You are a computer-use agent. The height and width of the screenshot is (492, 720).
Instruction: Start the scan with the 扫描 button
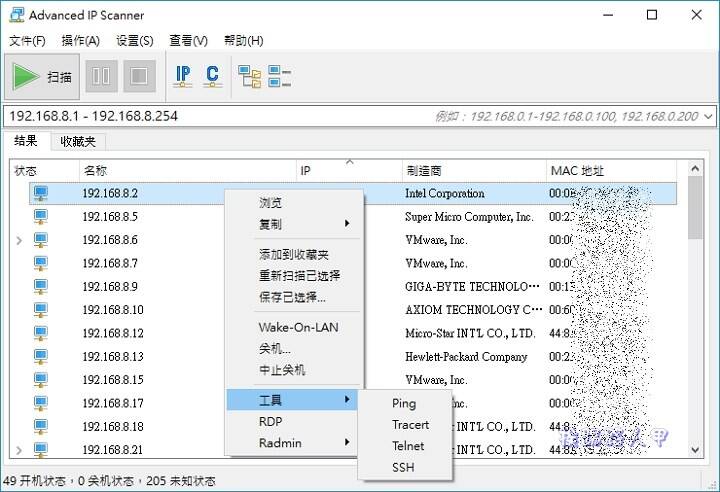tap(42, 76)
